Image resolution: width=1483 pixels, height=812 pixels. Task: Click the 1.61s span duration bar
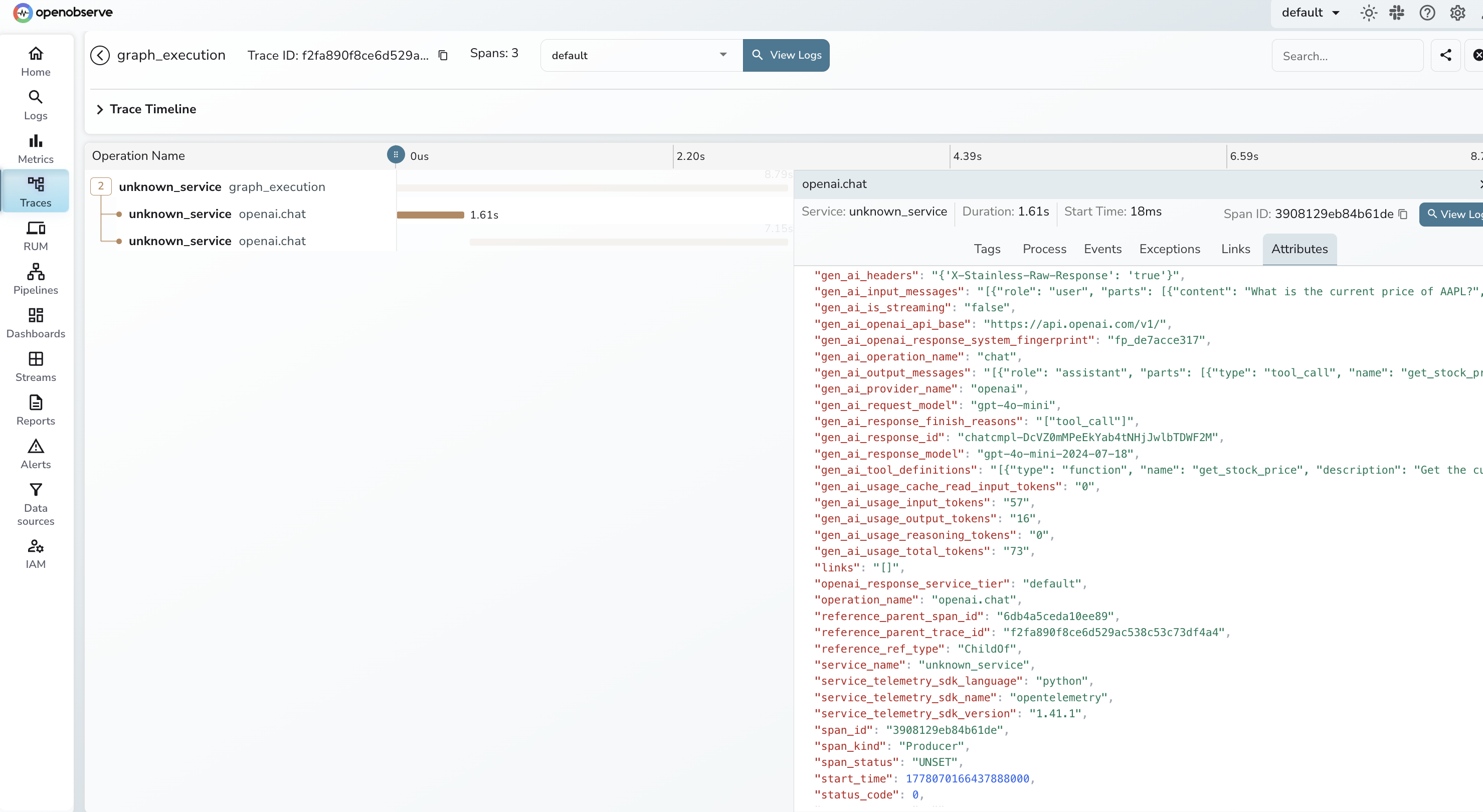(430, 215)
